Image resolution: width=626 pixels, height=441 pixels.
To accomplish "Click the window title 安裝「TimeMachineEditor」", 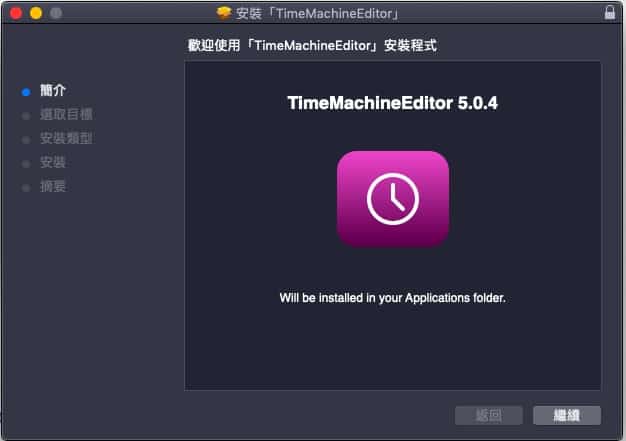I will pyautogui.click(x=318, y=14).
